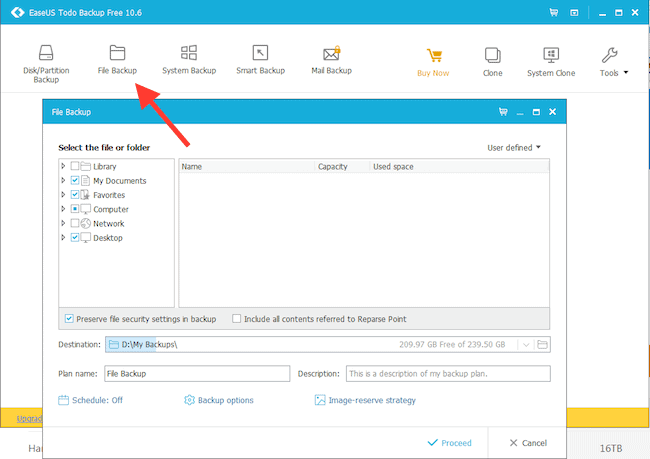Open Backup options link

point(226,400)
